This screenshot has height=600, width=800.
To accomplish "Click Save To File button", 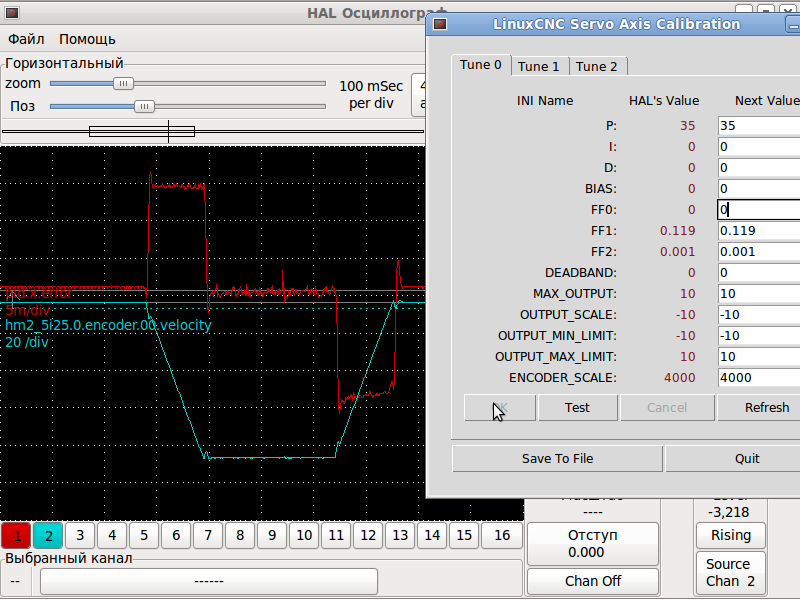I will pyautogui.click(x=557, y=459).
